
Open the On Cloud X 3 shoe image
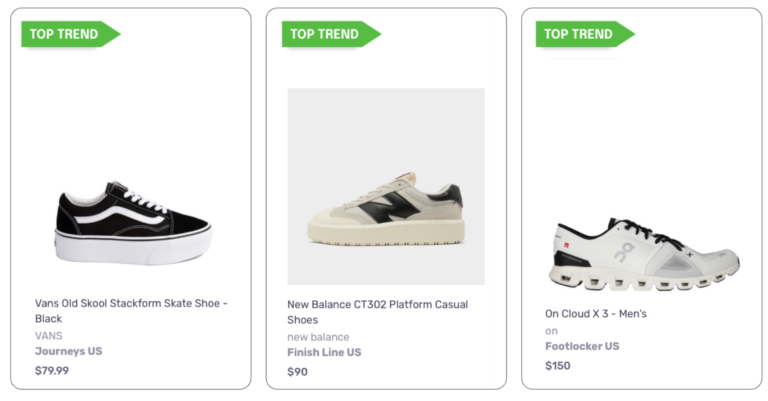point(644,255)
